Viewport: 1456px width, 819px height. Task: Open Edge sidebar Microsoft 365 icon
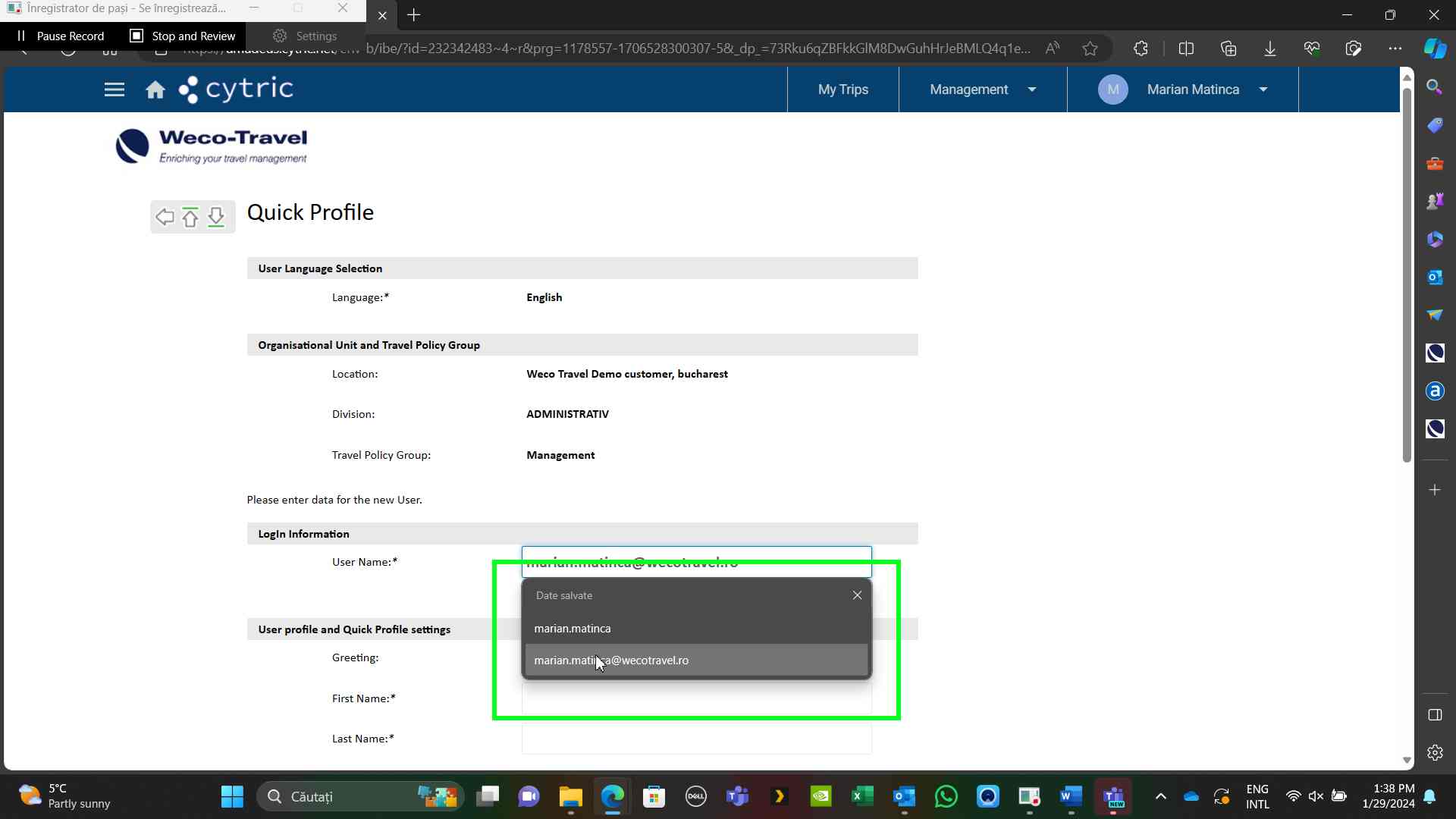(x=1435, y=239)
